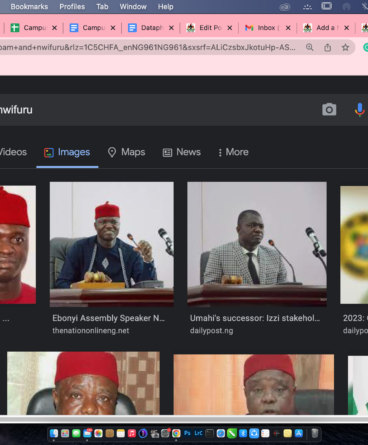Switch to the Edit Po browser tab
Viewport: 368px width, 445px height.
(x=209, y=28)
